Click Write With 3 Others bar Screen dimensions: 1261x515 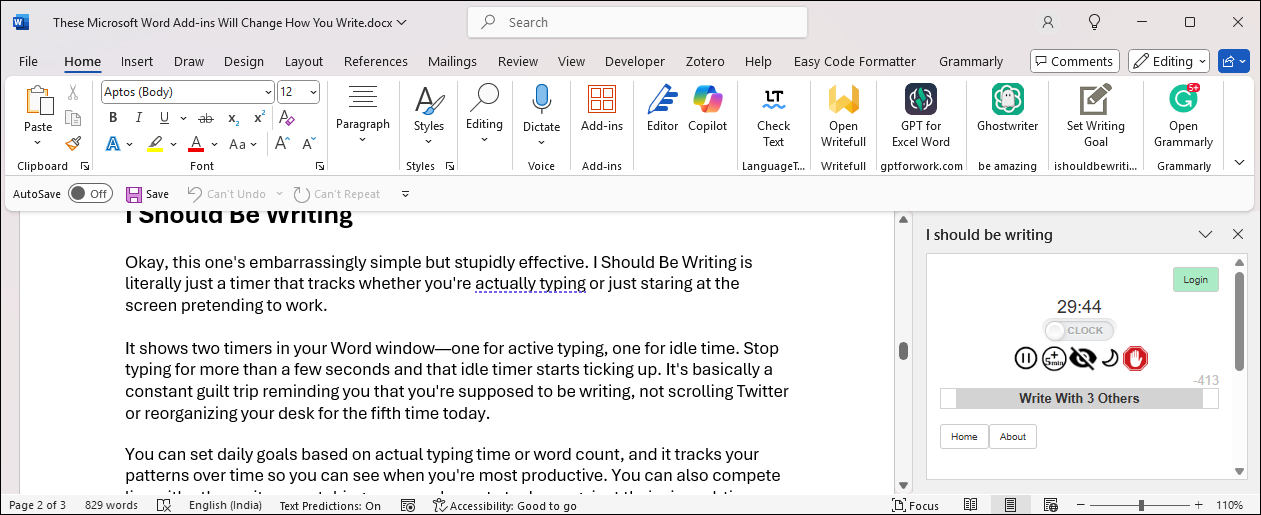click(x=1079, y=398)
